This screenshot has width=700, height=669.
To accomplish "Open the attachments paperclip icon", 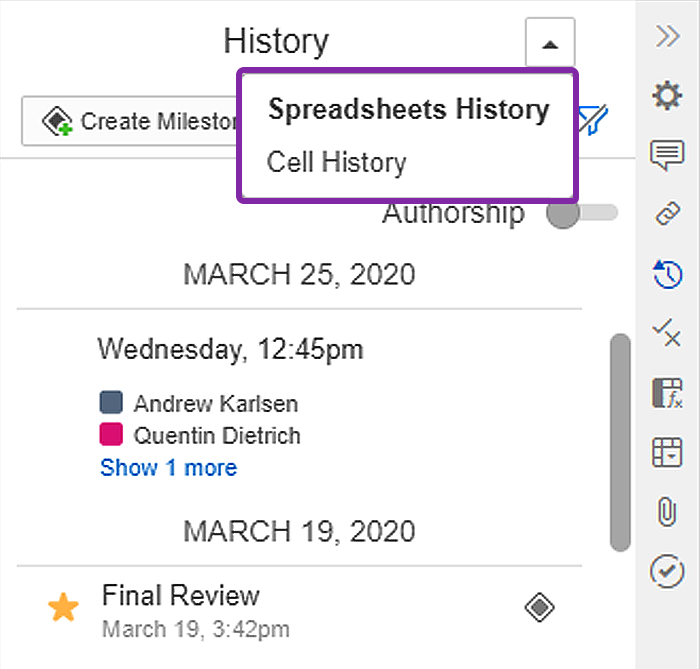I will 667,511.
